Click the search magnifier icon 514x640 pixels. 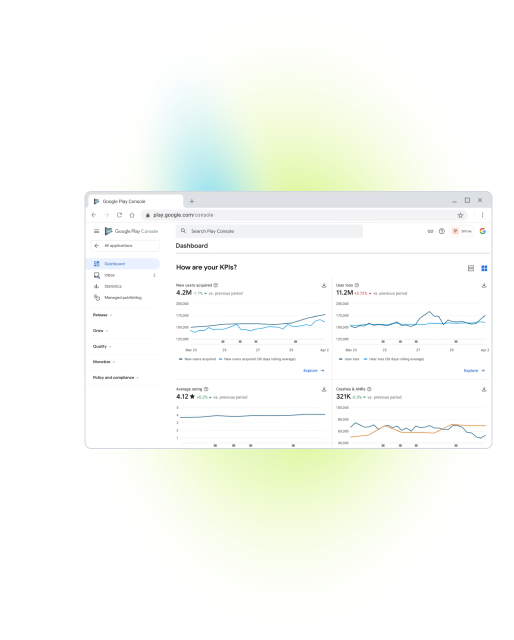pos(183,231)
